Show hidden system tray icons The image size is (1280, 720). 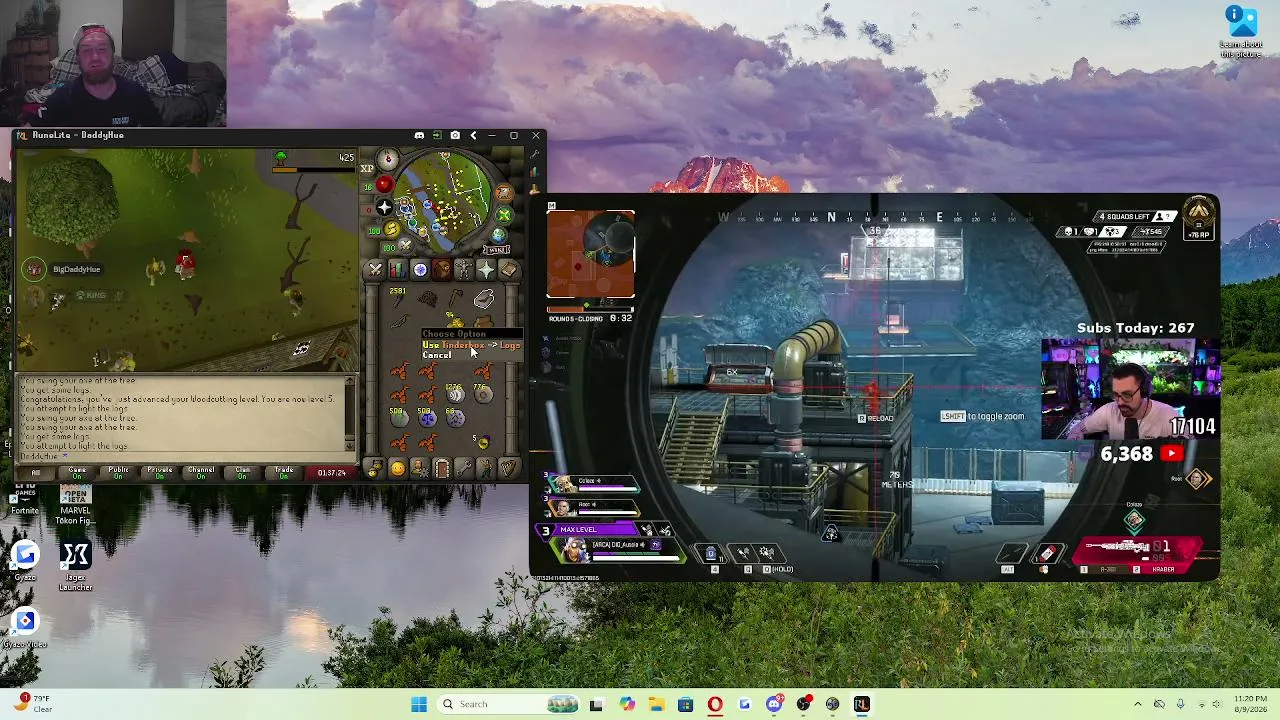tap(1137, 704)
